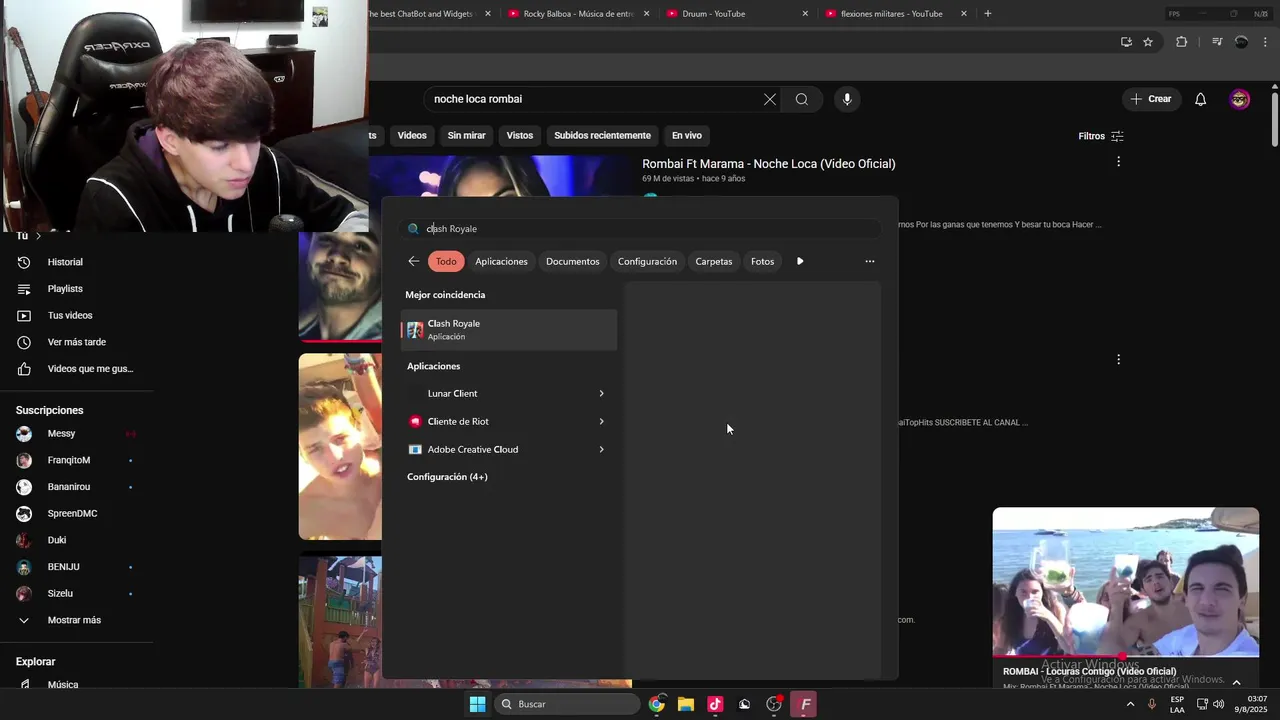Select the En vivo filter chip
The width and height of the screenshot is (1280, 720).
687,136
